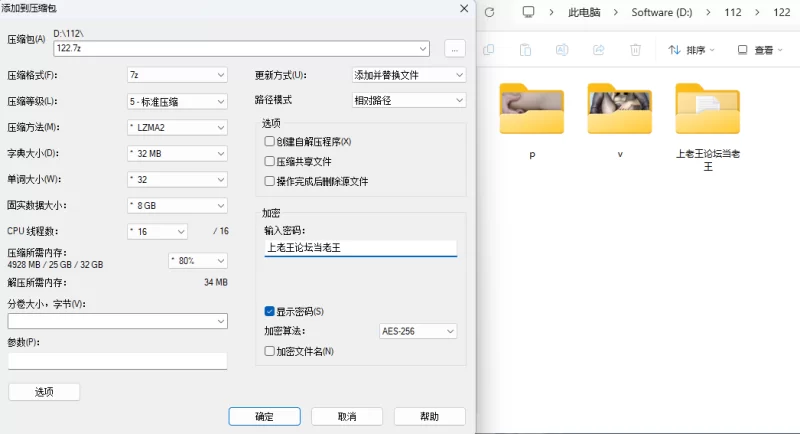Select folder p in Explorer

pyautogui.click(x=532, y=121)
